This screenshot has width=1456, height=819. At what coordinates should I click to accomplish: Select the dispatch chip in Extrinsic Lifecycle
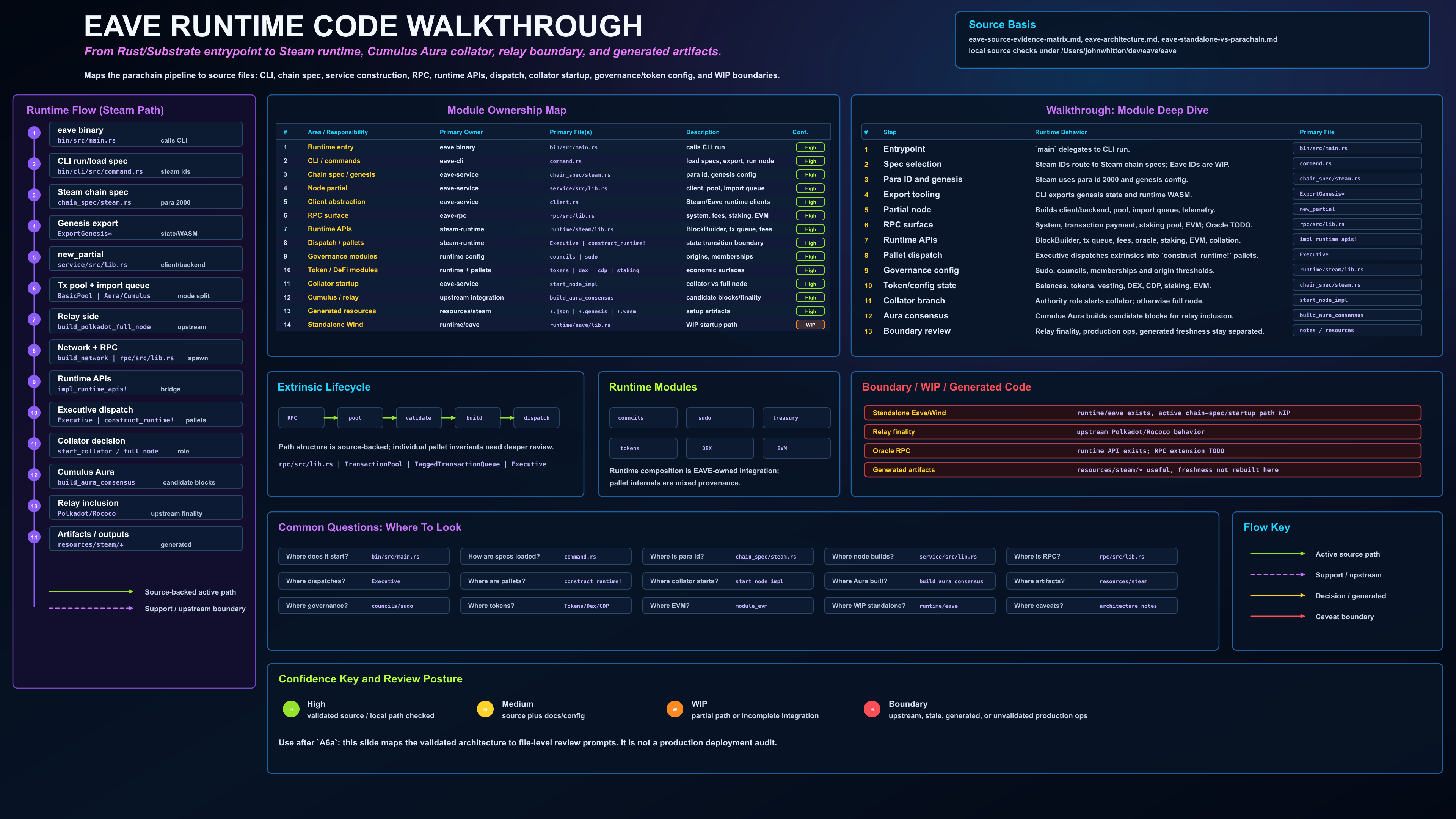coord(537,418)
